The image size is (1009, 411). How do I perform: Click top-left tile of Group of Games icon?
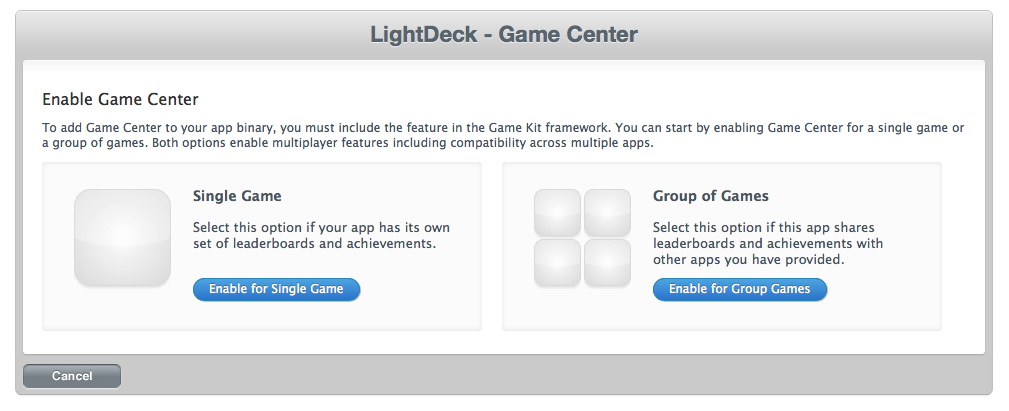[x=557, y=212]
